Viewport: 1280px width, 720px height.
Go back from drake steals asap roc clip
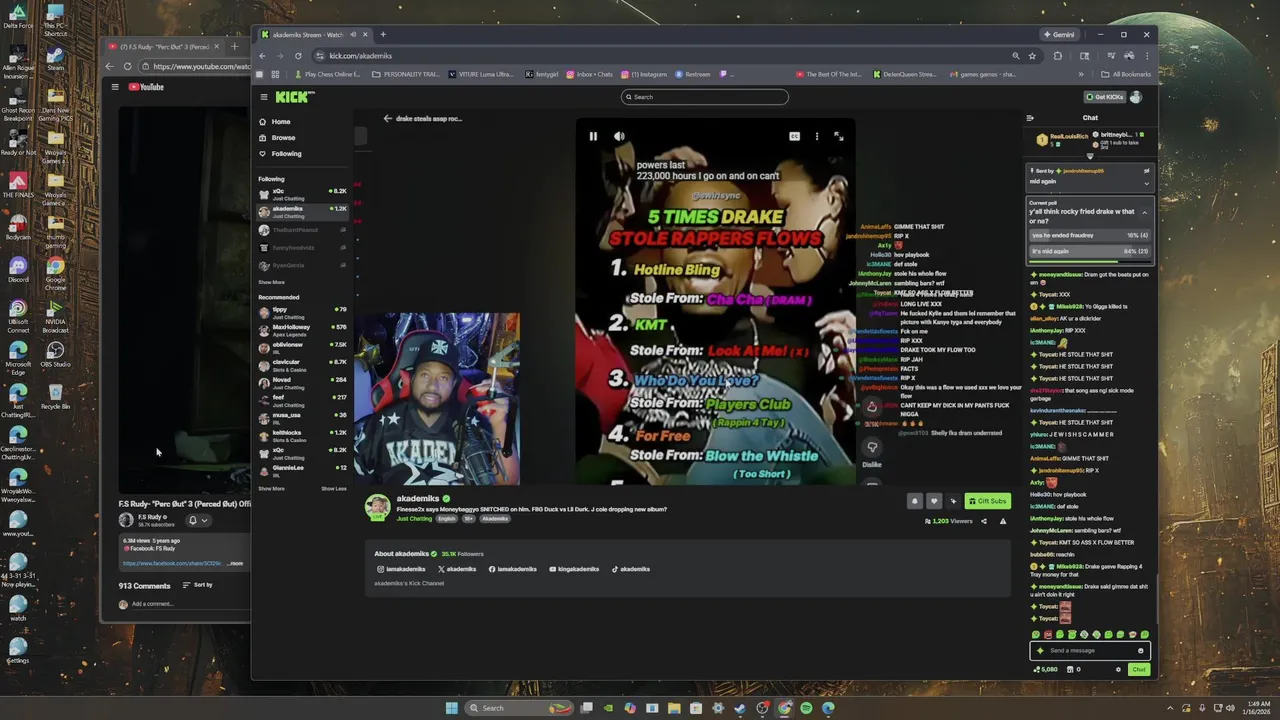tap(388, 118)
